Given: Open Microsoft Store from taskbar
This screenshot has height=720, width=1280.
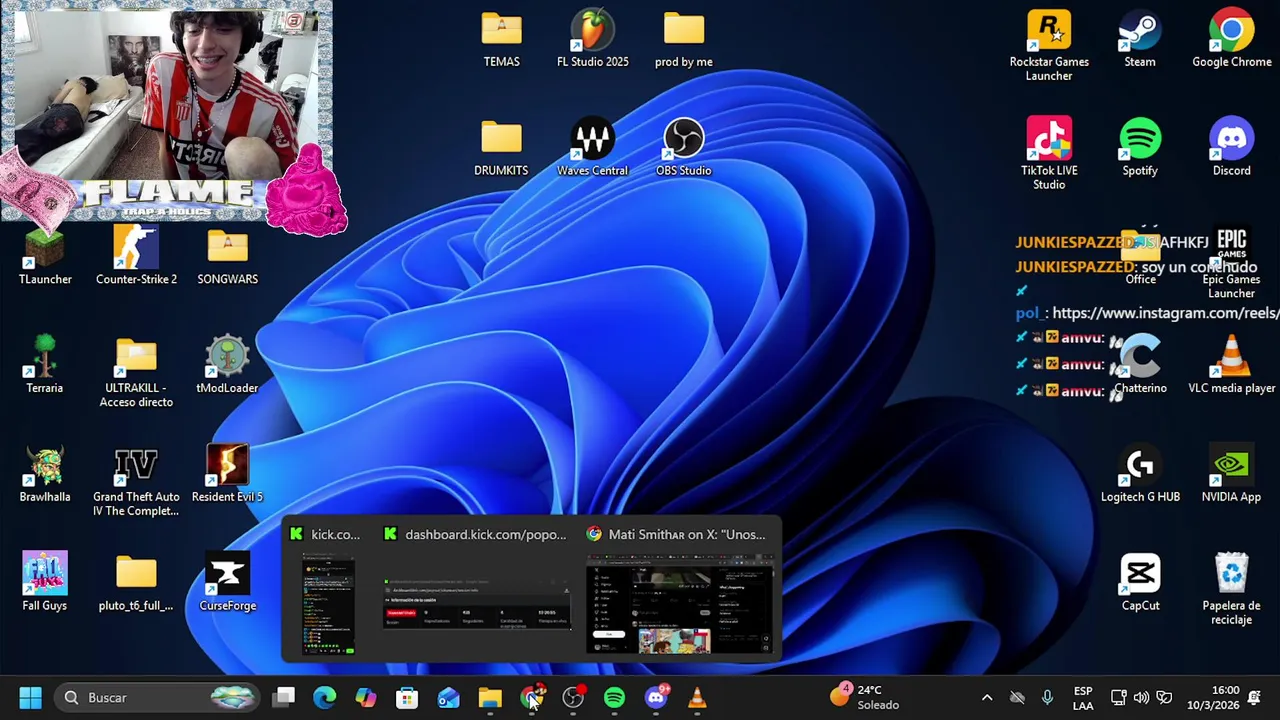Looking at the screenshot, I should pos(407,697).
